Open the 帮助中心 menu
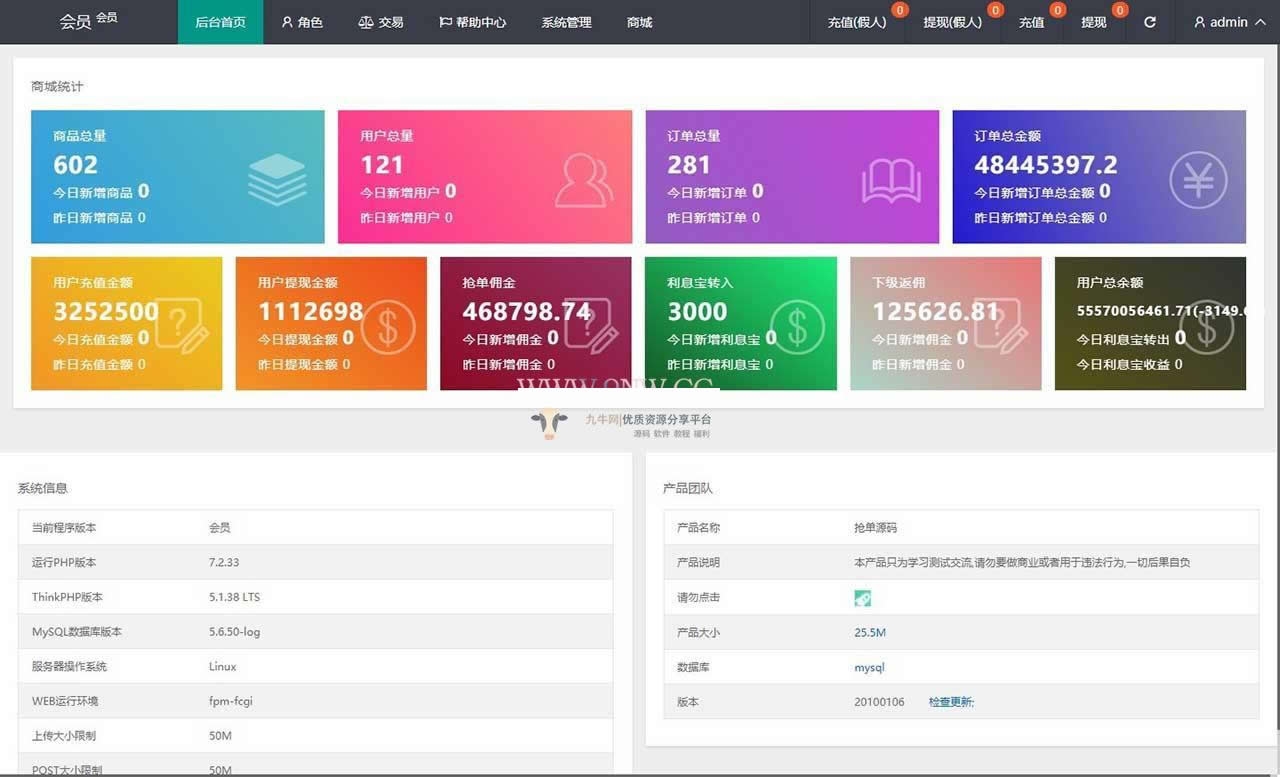Screen dimensions: 1280x777 (x=472, y=22)
